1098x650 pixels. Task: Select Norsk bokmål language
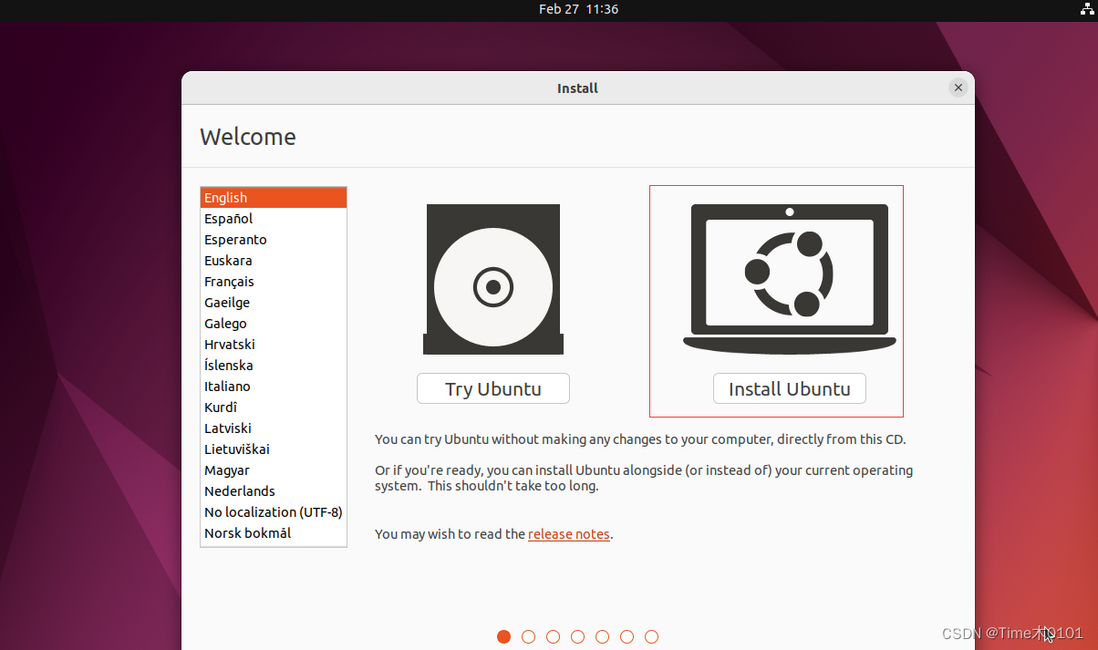pos(273,534)
